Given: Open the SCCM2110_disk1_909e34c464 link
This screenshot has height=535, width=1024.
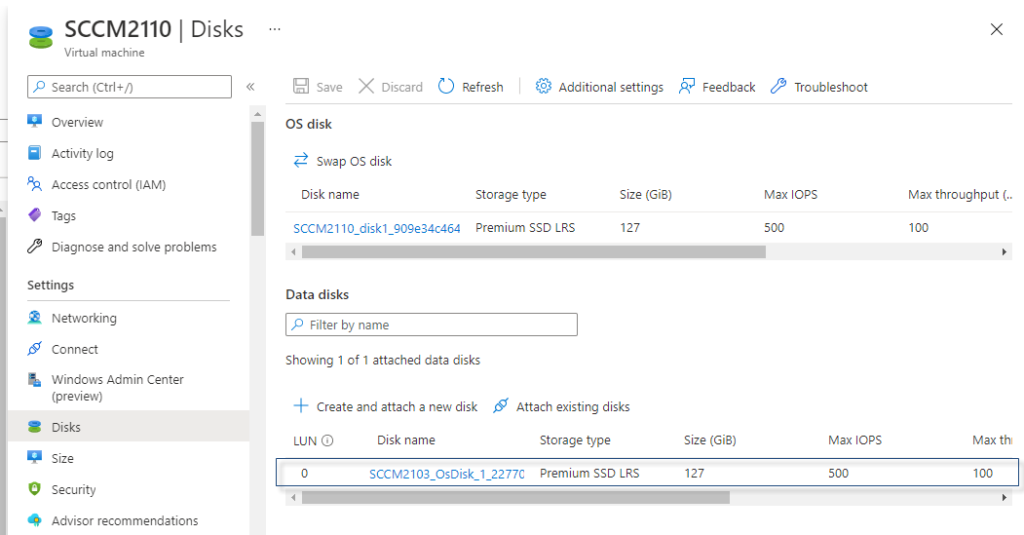Looking at the screenshot, I should pos(377,228).
